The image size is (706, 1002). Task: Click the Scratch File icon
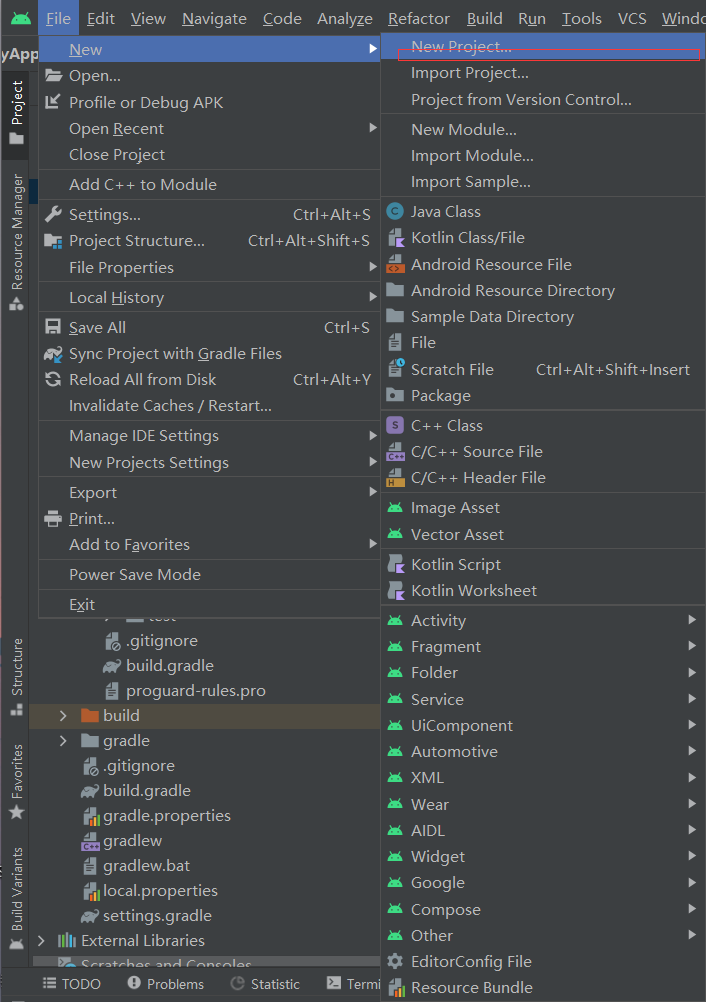pyautogui.click(x=395, y=369)
